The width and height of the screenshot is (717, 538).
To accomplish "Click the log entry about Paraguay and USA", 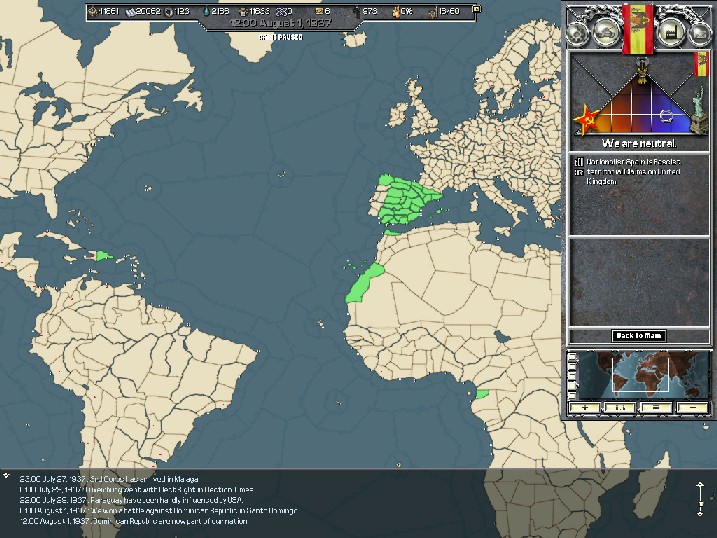I will pyautogui.click(x=131, y=500).
